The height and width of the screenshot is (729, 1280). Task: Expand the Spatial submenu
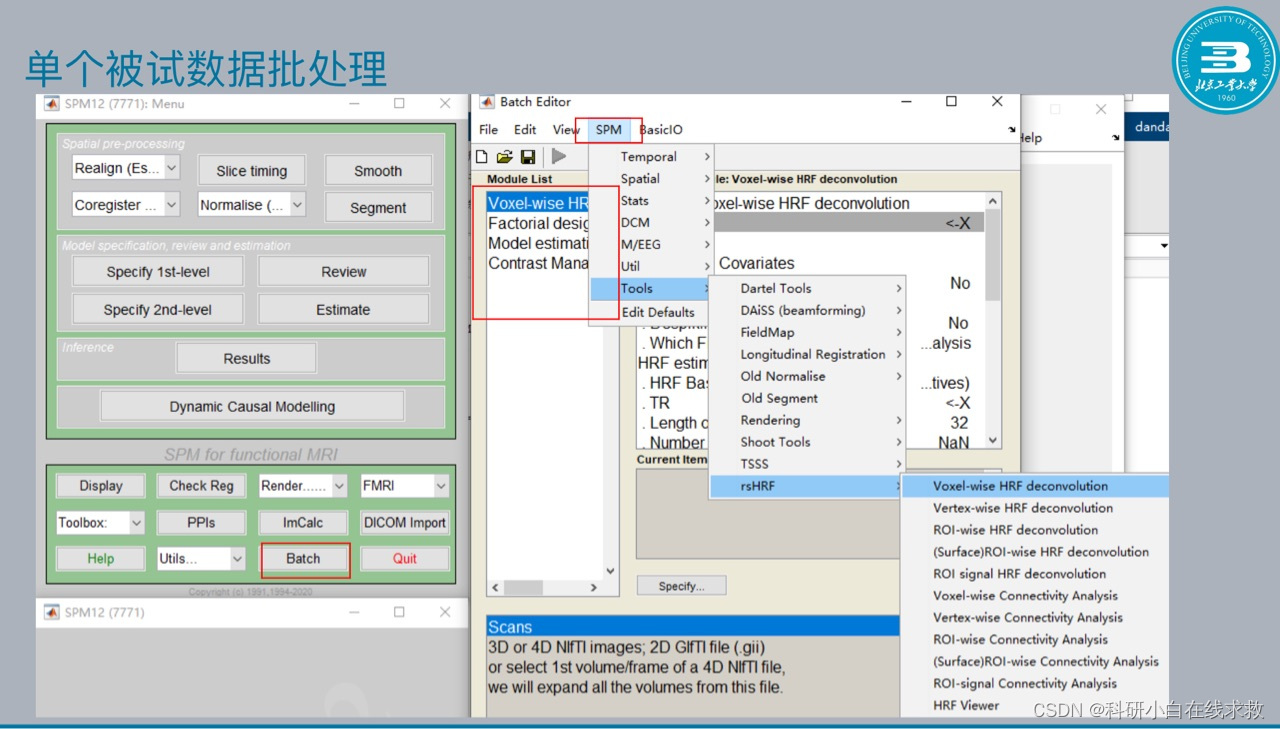pos(651,179)
